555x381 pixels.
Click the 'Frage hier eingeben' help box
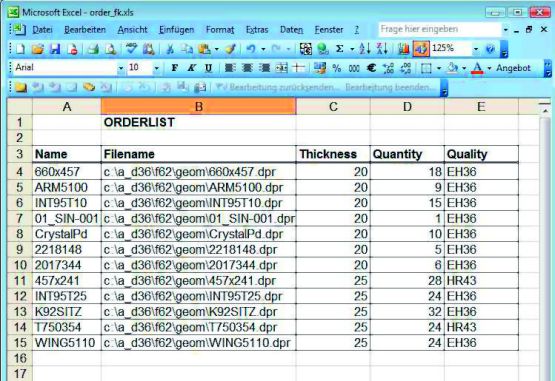tap(440, 29)
